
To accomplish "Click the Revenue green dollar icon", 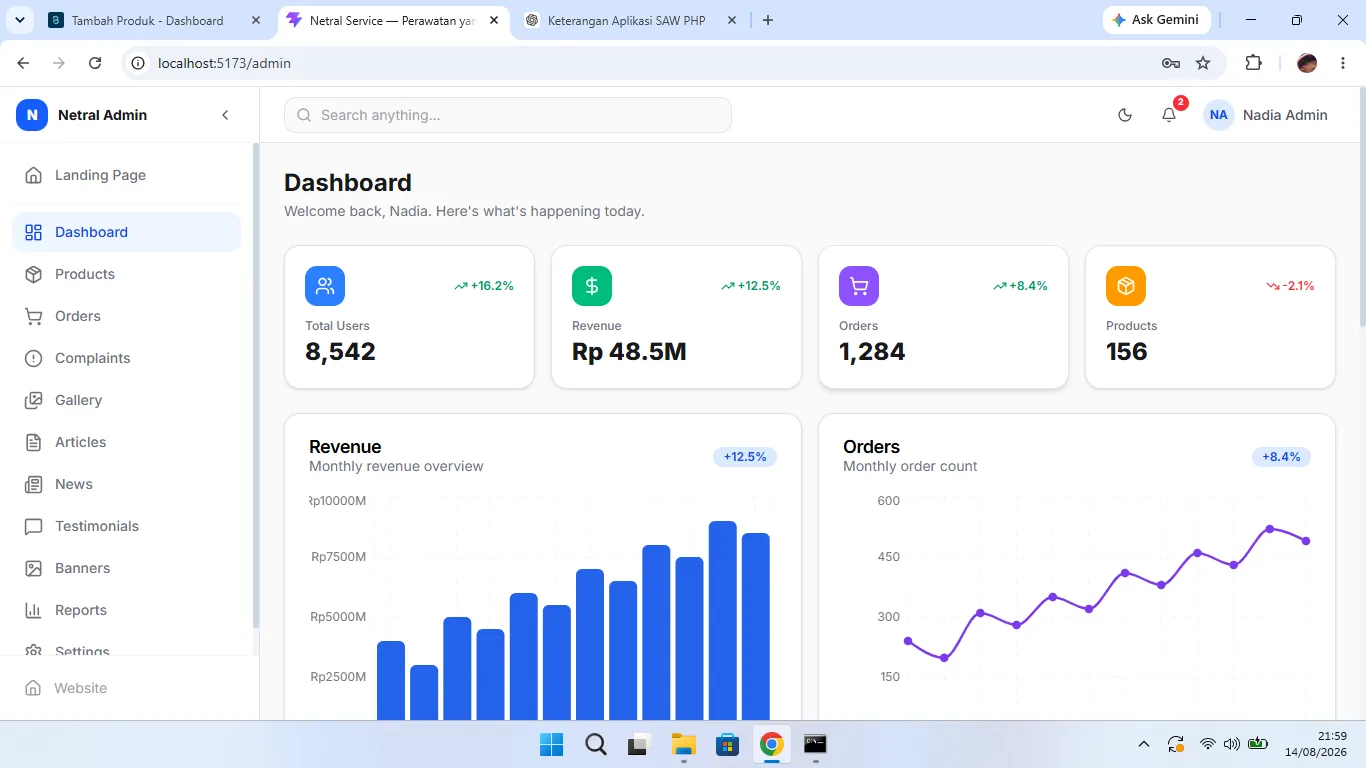I will (x=592, y=286).
